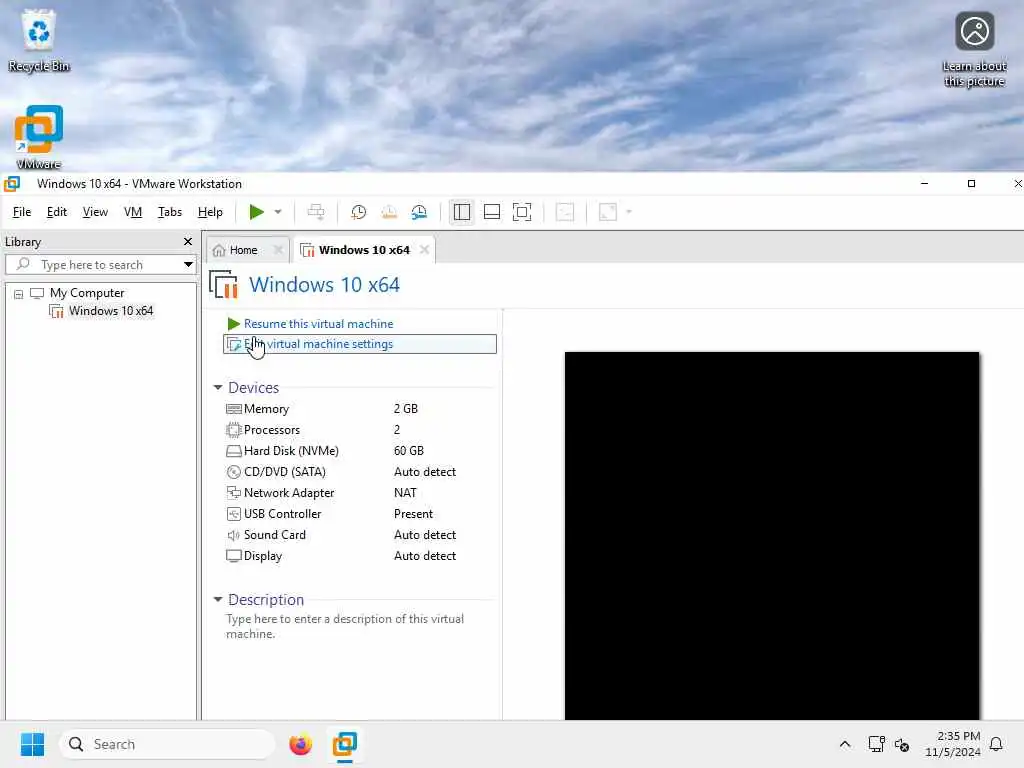Click the Display device icon
The width and height of the screenshot is (1024, 768).
click(x=234, y=556)
